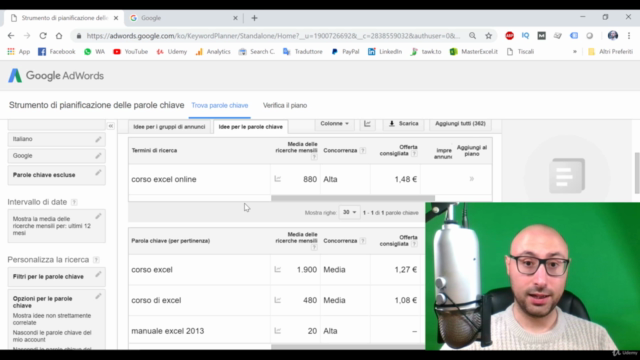640x360 pixels.
Task: Click the corso di excel keyword
Action: coord(156,300)
